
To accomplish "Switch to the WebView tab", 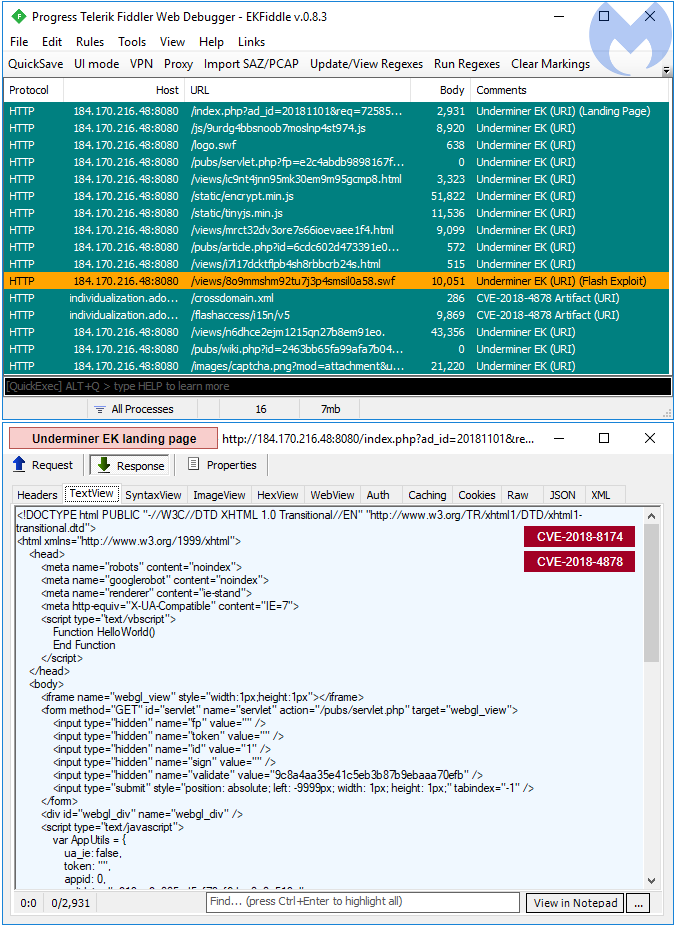I will click(332, 495).
